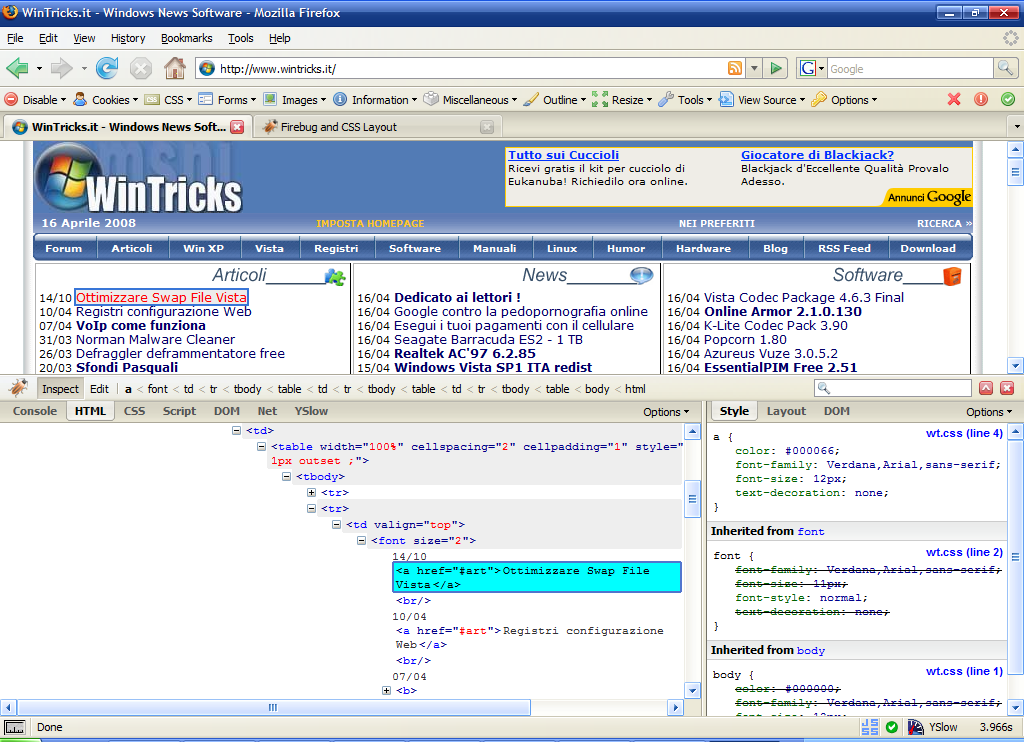Switch to the Firebug and CSS Layout tab
The height and width of the screenshot is (742, 1024).
point(378,127)
